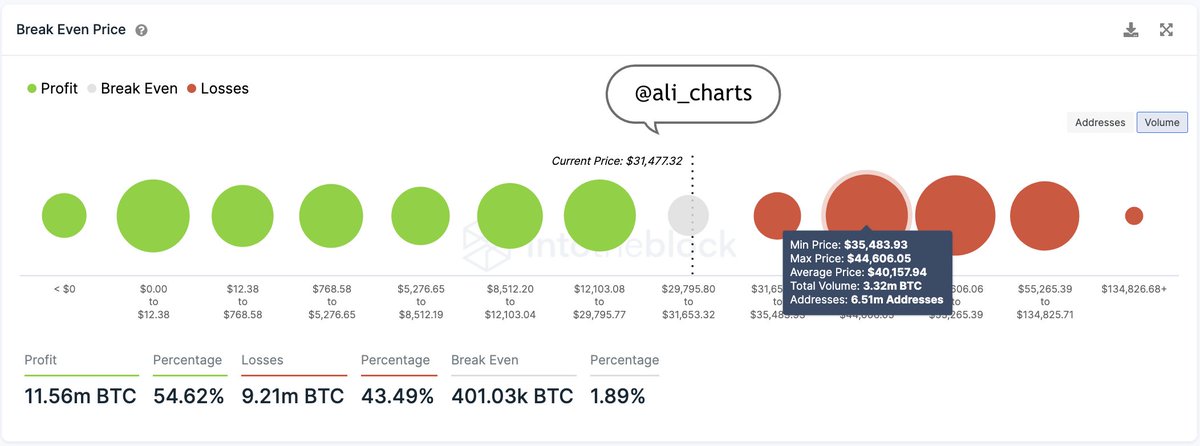Viewport: 1200px width, 446px height.
Task: Switch to the Volume view
Action: [x=1162, y=123]
